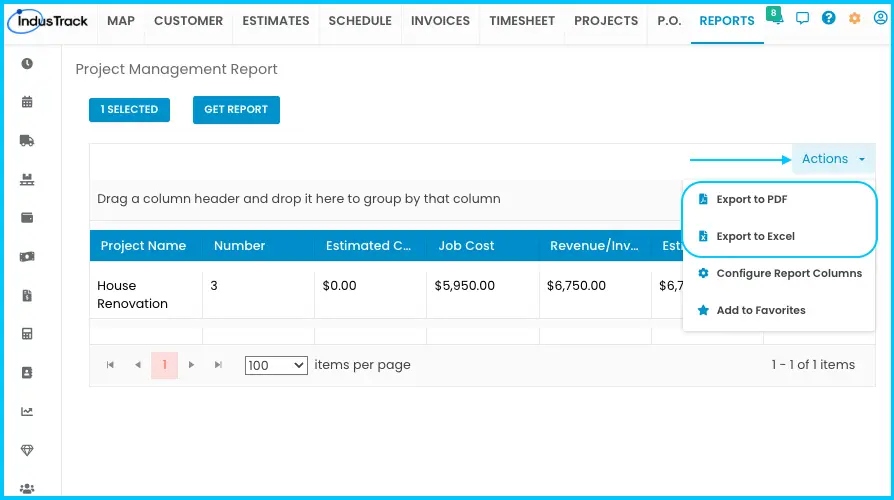
Task: Click the IndusTrack logo
Action: pyautogui.click(x=48, y=21)
